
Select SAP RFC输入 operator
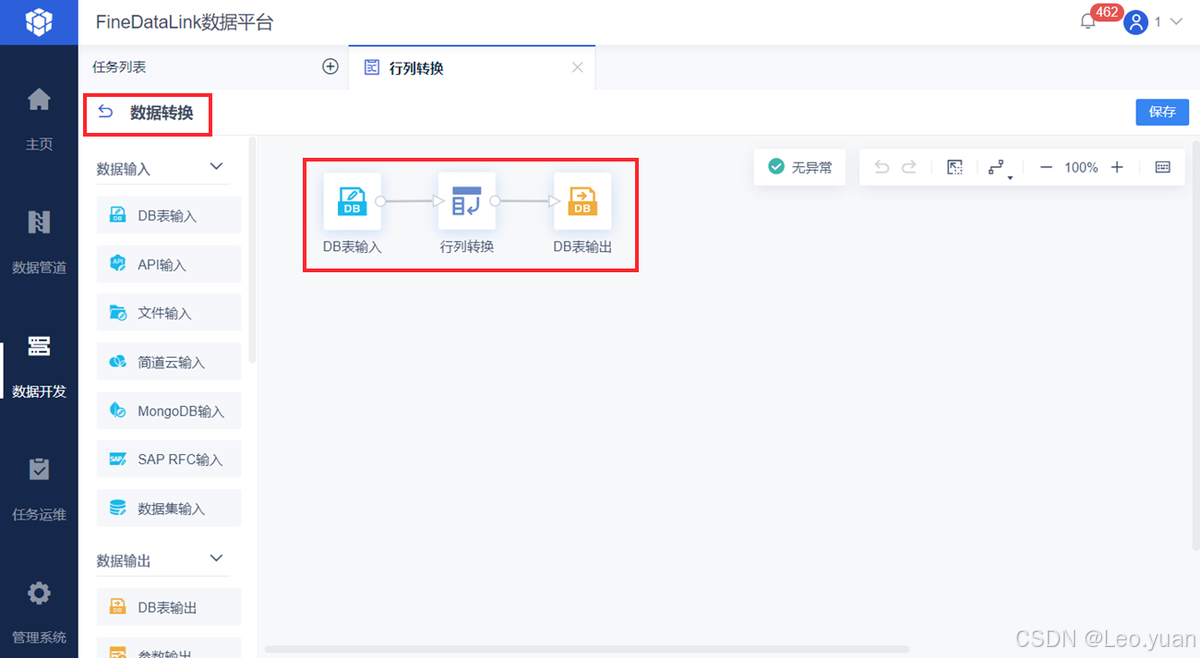tap(169, 460)
